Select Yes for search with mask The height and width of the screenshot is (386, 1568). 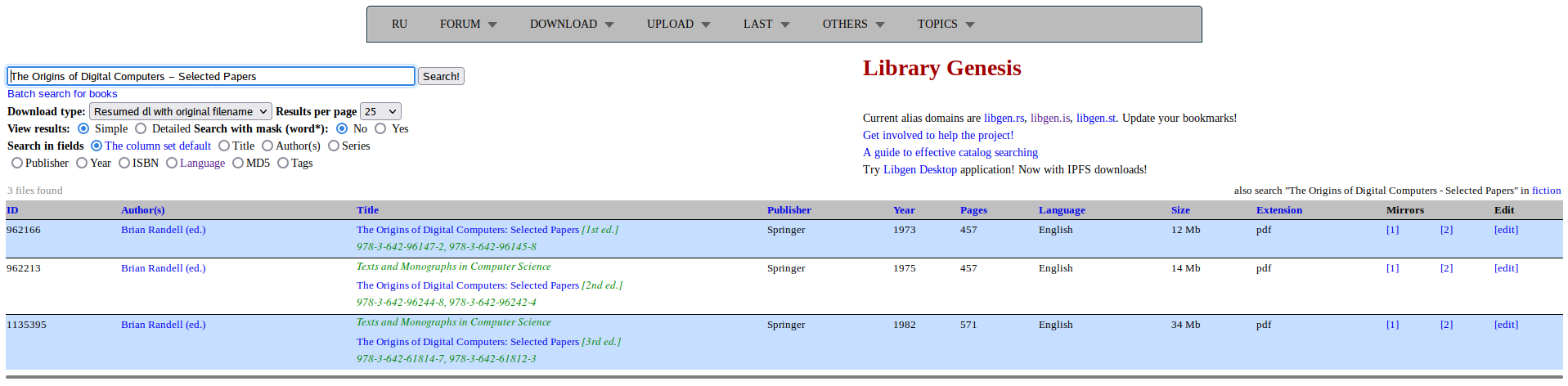(x=380, y=128)
